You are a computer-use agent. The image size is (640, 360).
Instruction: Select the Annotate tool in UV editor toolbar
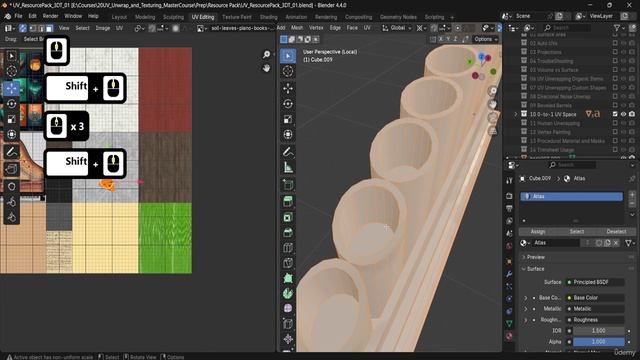point(11,152)
